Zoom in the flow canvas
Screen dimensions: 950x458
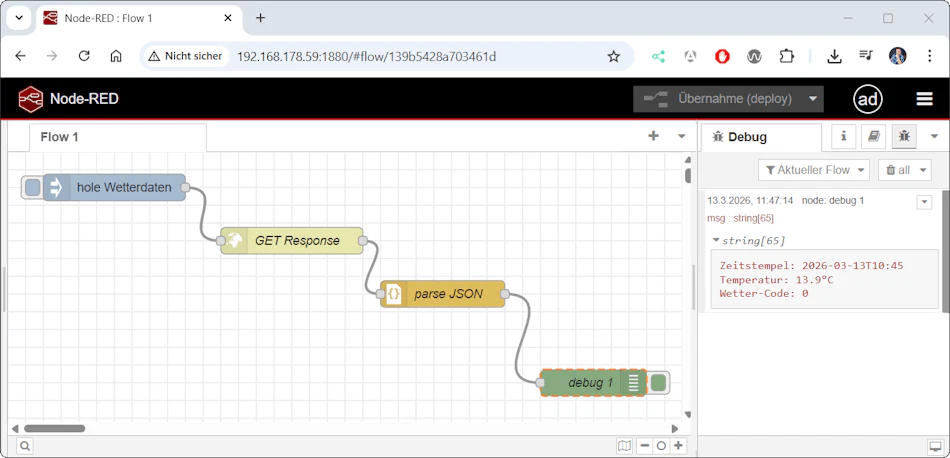point(678,446)
